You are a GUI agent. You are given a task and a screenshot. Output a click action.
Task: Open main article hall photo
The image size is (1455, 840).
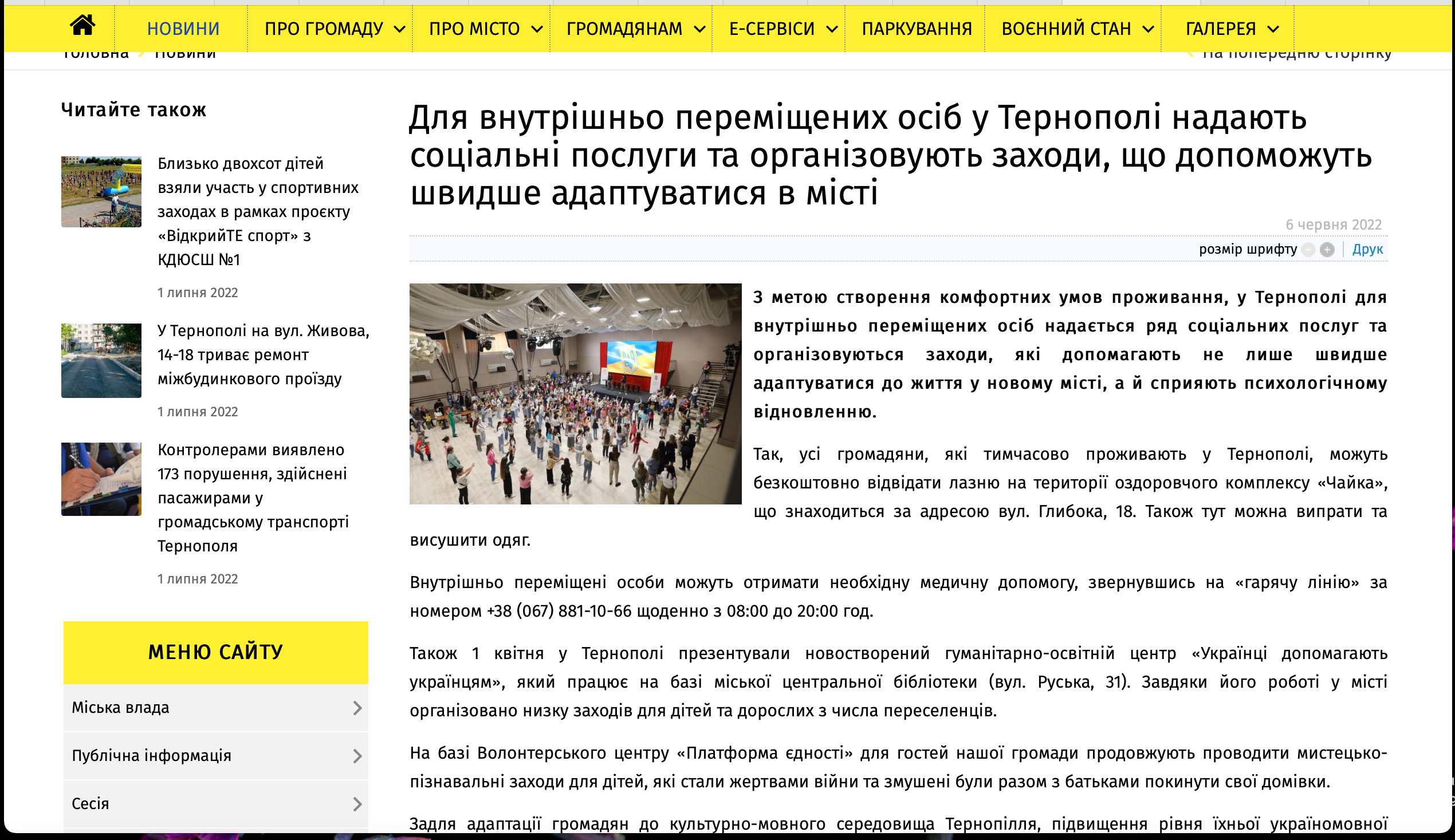[x=575, y=393]
